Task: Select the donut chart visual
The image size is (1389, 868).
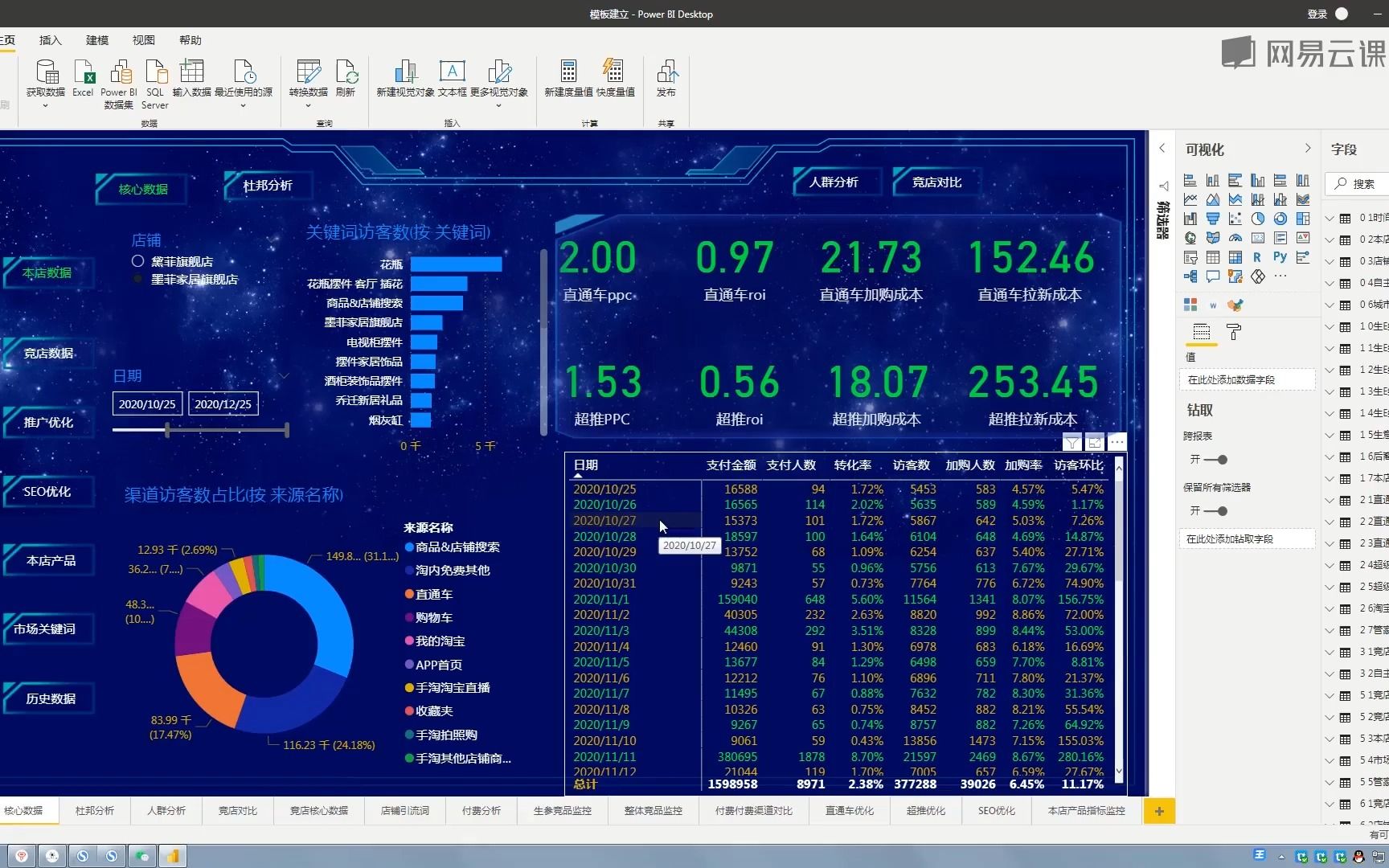Action: [x=1280, y=219]
